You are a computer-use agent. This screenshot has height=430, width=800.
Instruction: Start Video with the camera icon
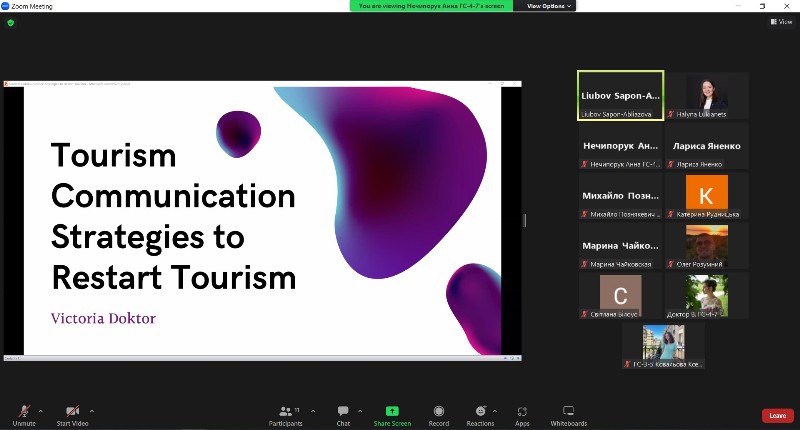point(72,411)
